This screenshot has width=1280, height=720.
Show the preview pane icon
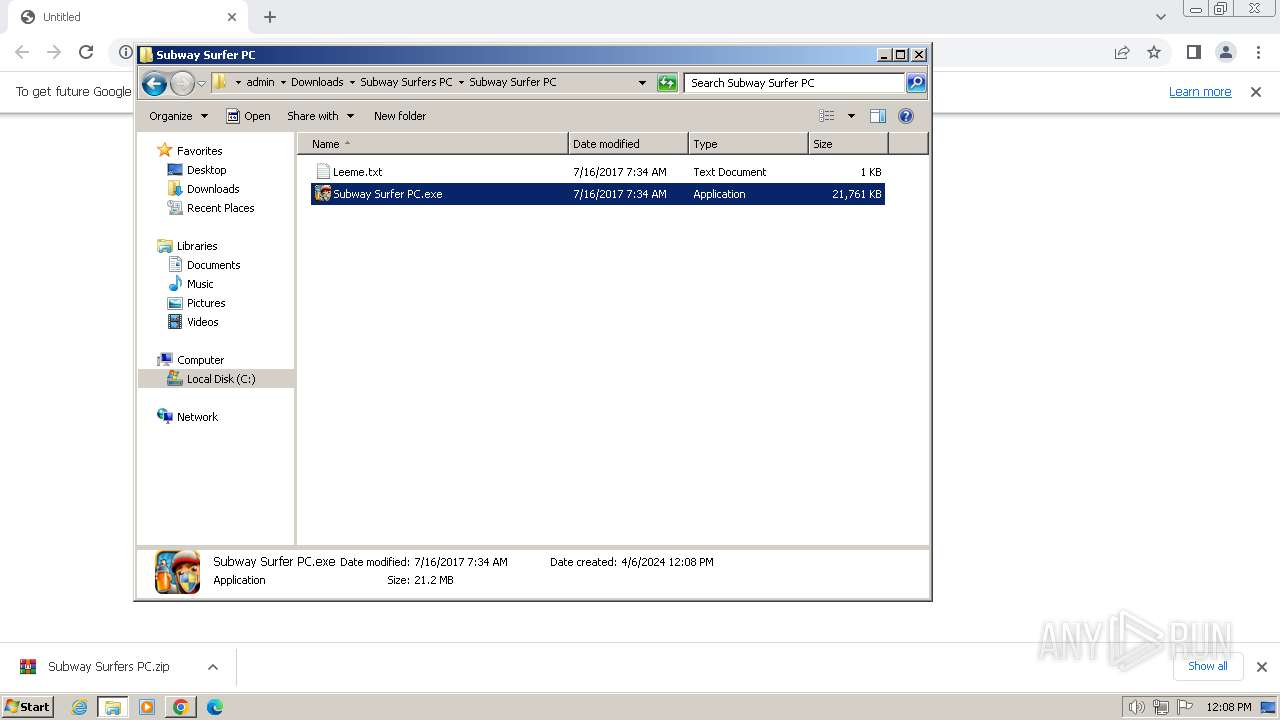click(878, 116)
